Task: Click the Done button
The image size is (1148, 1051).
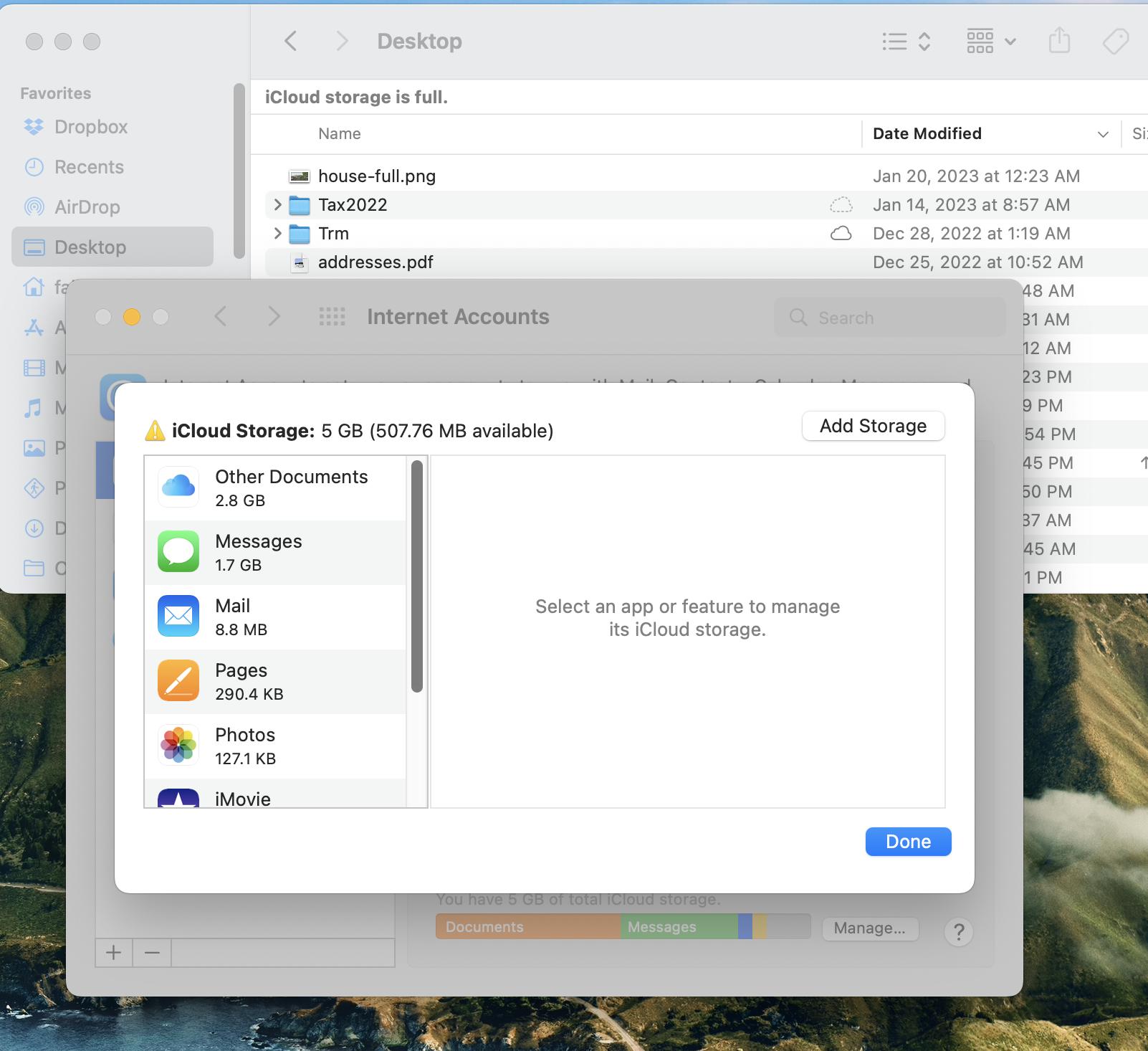Action: 907,841
